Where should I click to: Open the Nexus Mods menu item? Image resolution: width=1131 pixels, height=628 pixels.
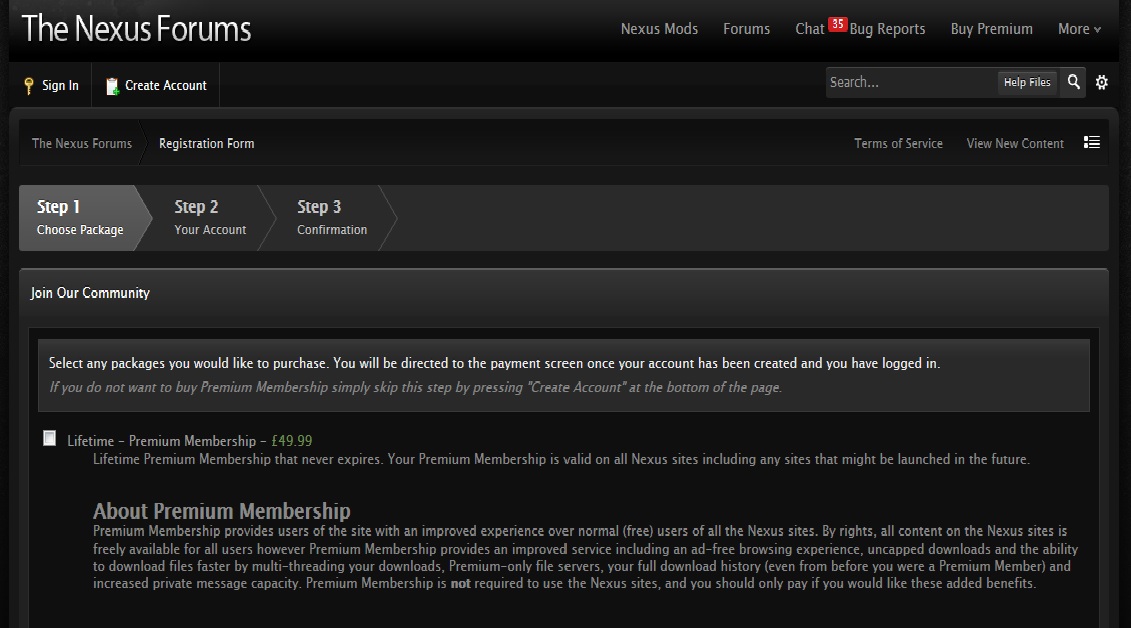659,29
